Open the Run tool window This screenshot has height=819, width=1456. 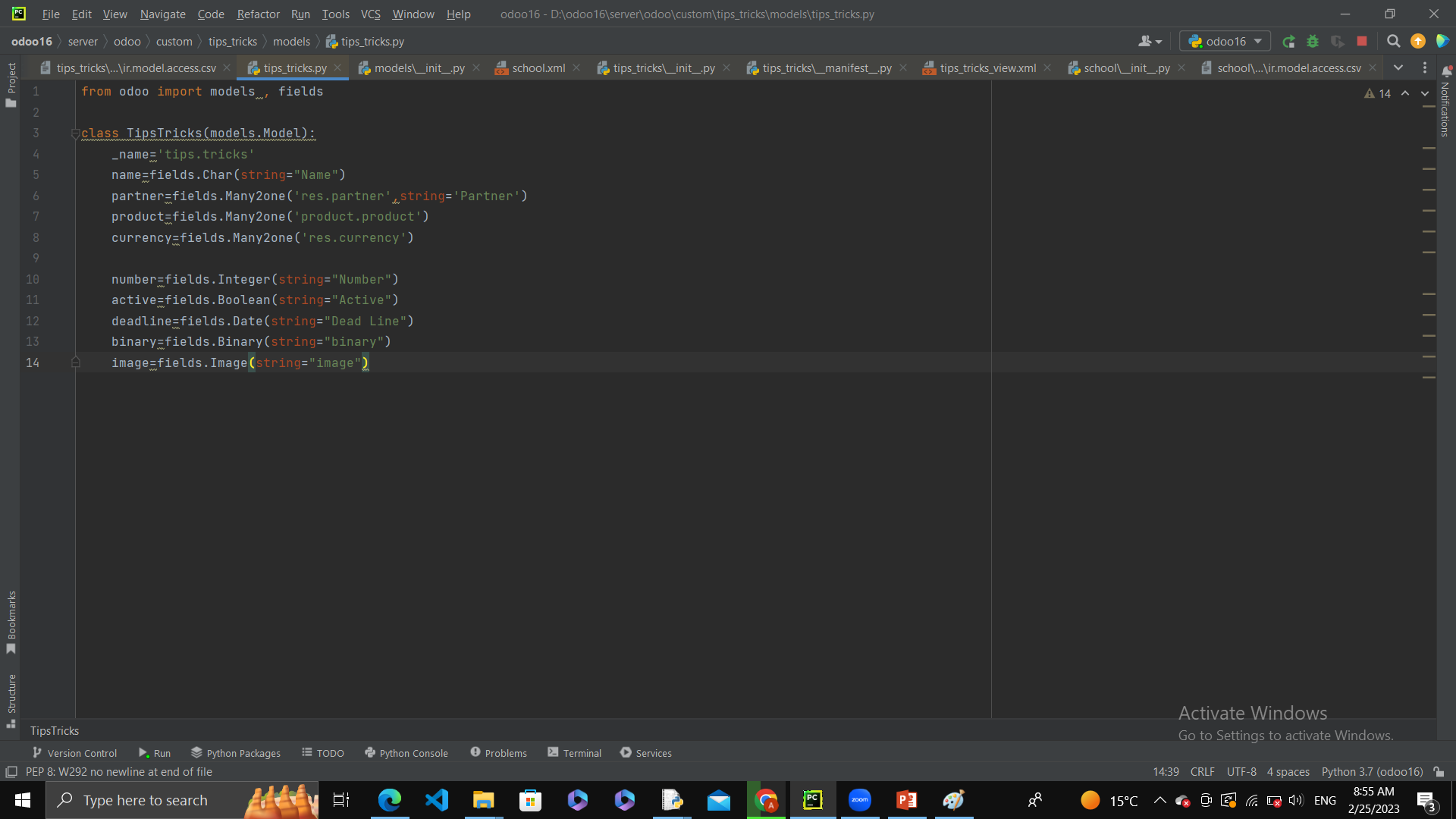tap(155, 753)
